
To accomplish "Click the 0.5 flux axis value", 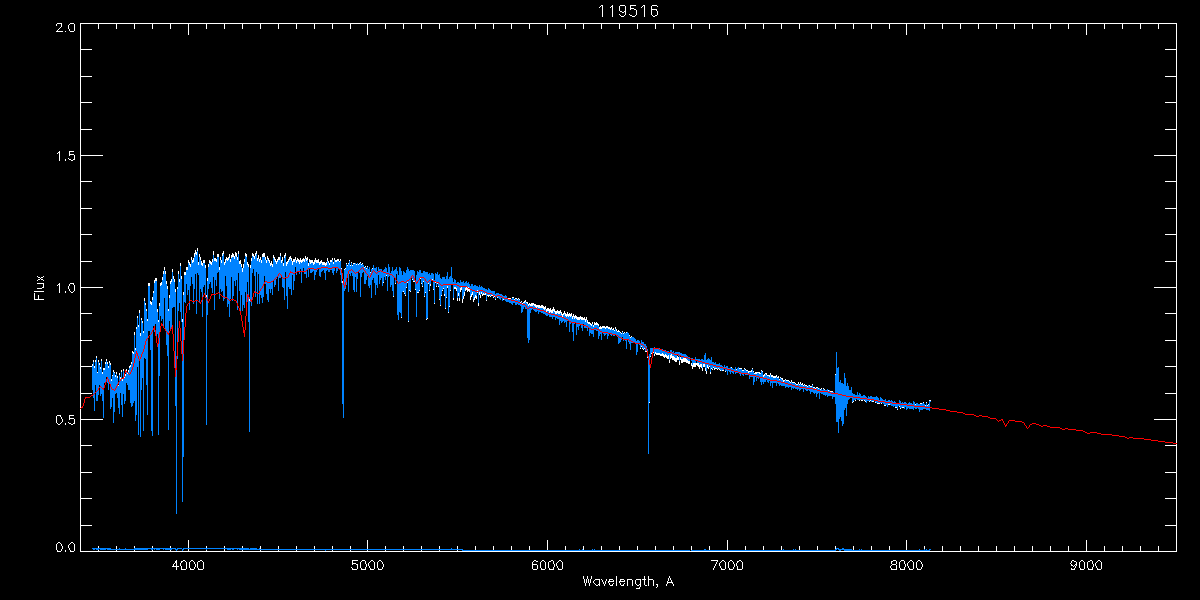I will [64, 419].
